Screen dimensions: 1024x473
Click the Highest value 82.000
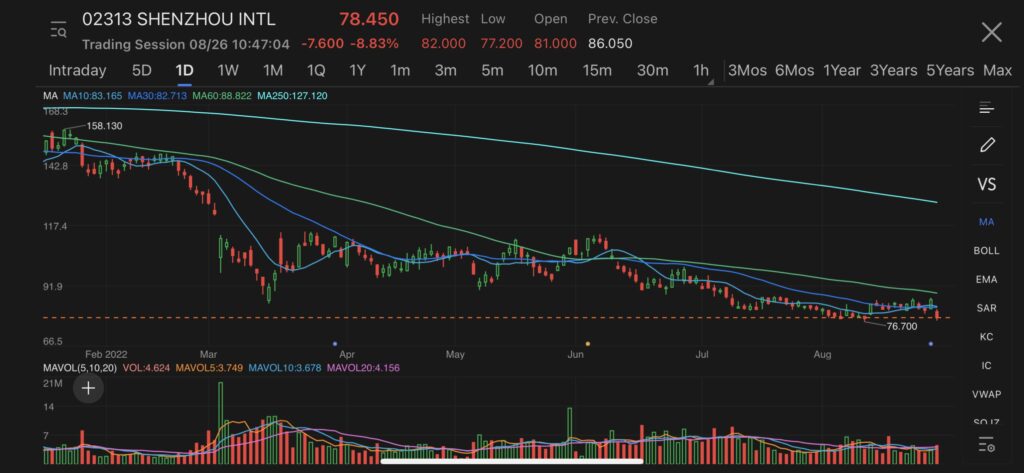443,44
